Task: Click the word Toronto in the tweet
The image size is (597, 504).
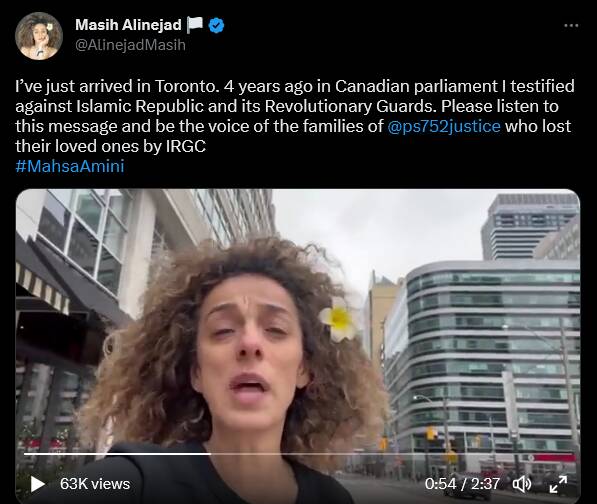Action: coord(187,86)
